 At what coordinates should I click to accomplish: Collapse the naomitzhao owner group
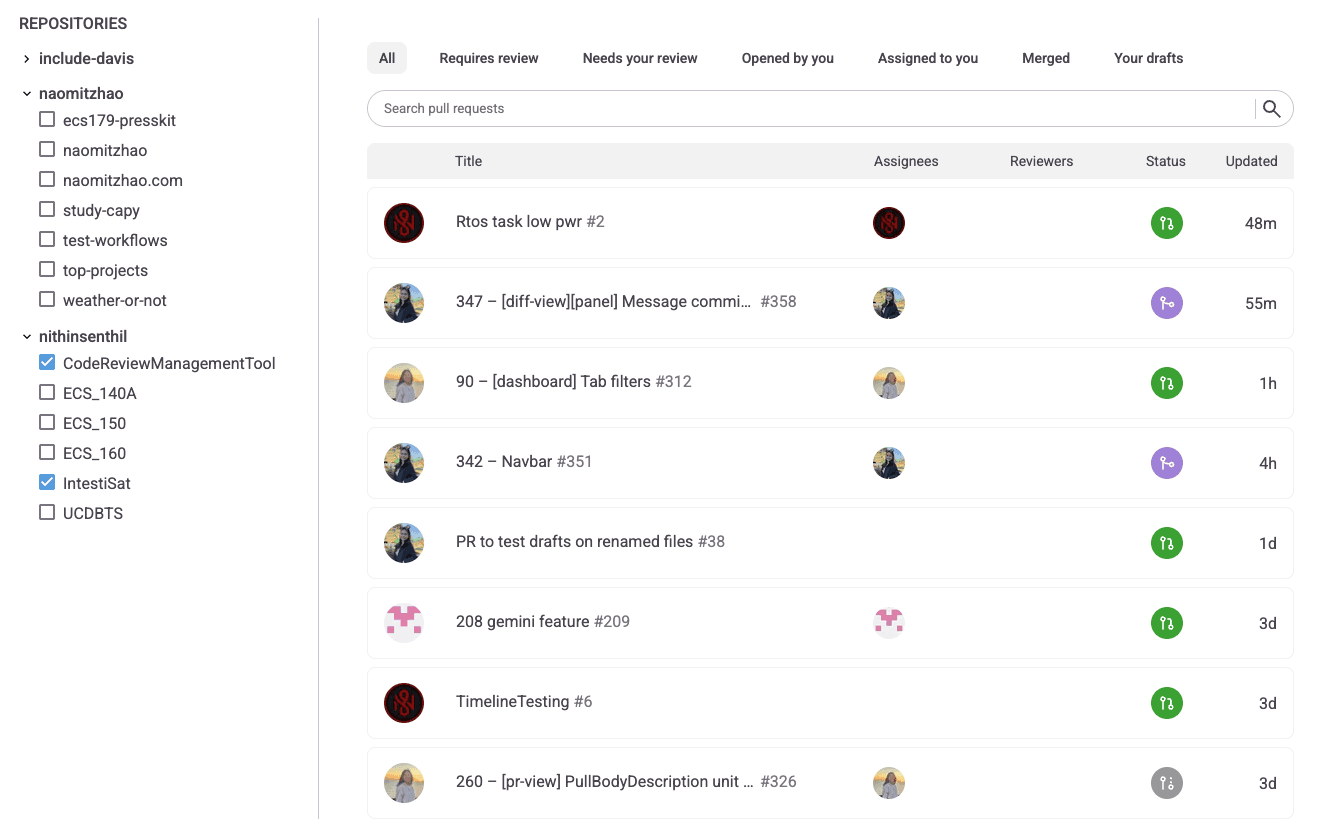(27, 93)
